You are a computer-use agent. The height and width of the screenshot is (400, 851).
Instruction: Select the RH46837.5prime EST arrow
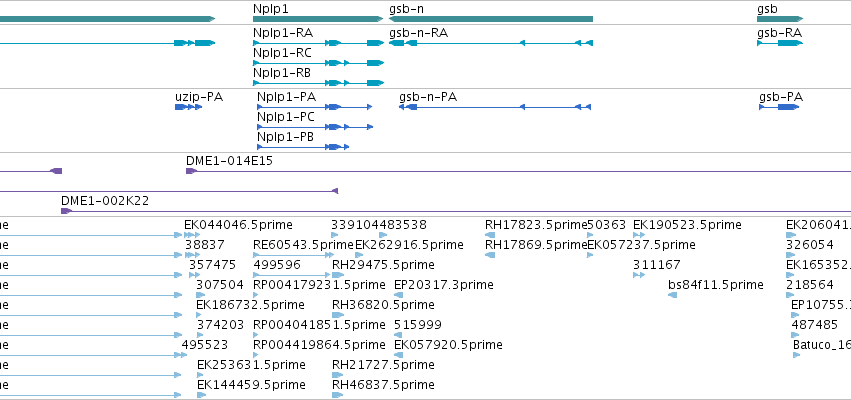click(x=338, y=395)
